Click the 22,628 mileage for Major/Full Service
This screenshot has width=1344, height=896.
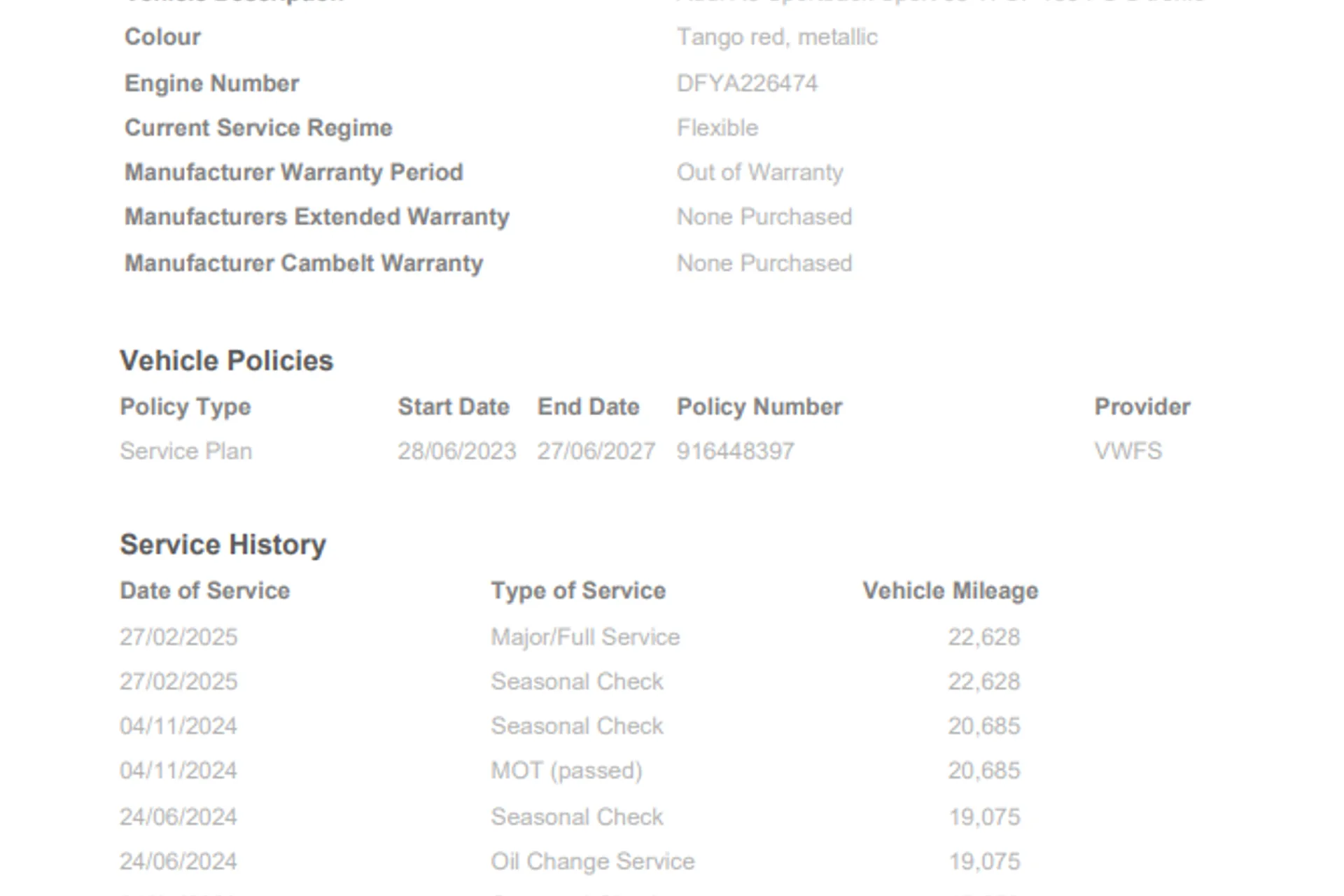tap(984, 637)
